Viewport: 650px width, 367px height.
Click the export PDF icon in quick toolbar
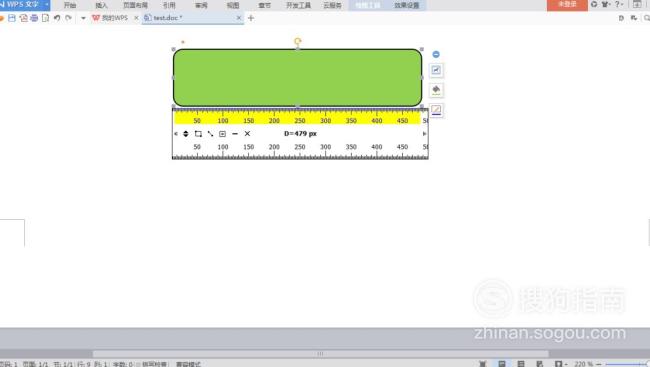[23, 18]
